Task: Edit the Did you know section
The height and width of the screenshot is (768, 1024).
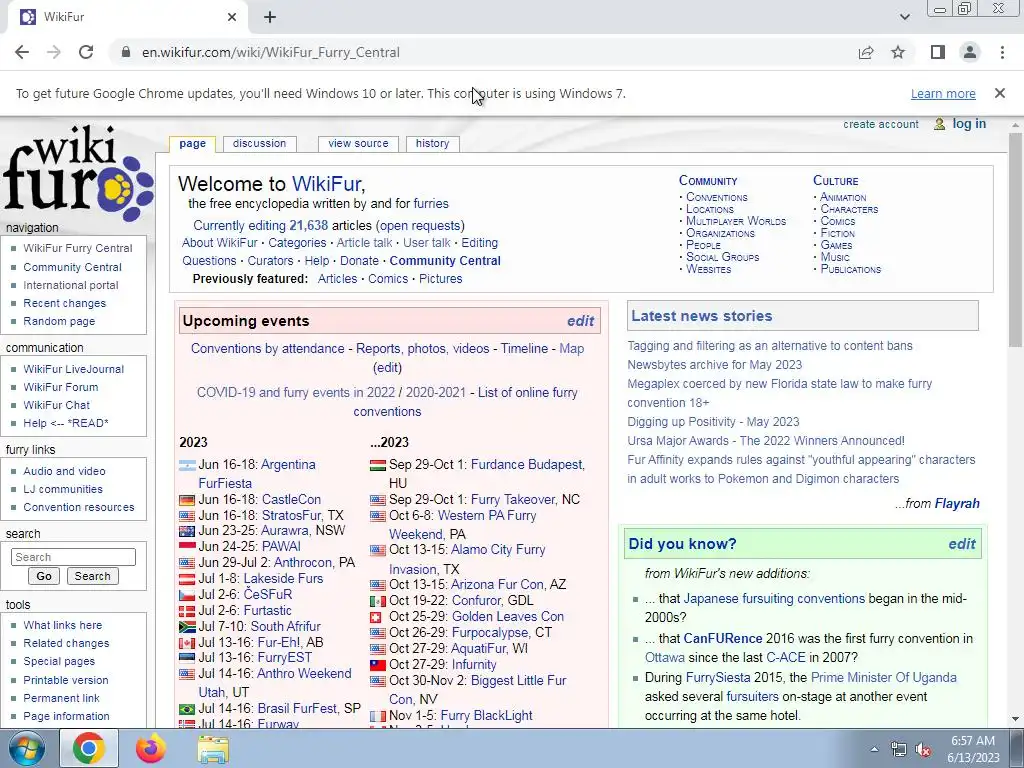Action: 961,544
